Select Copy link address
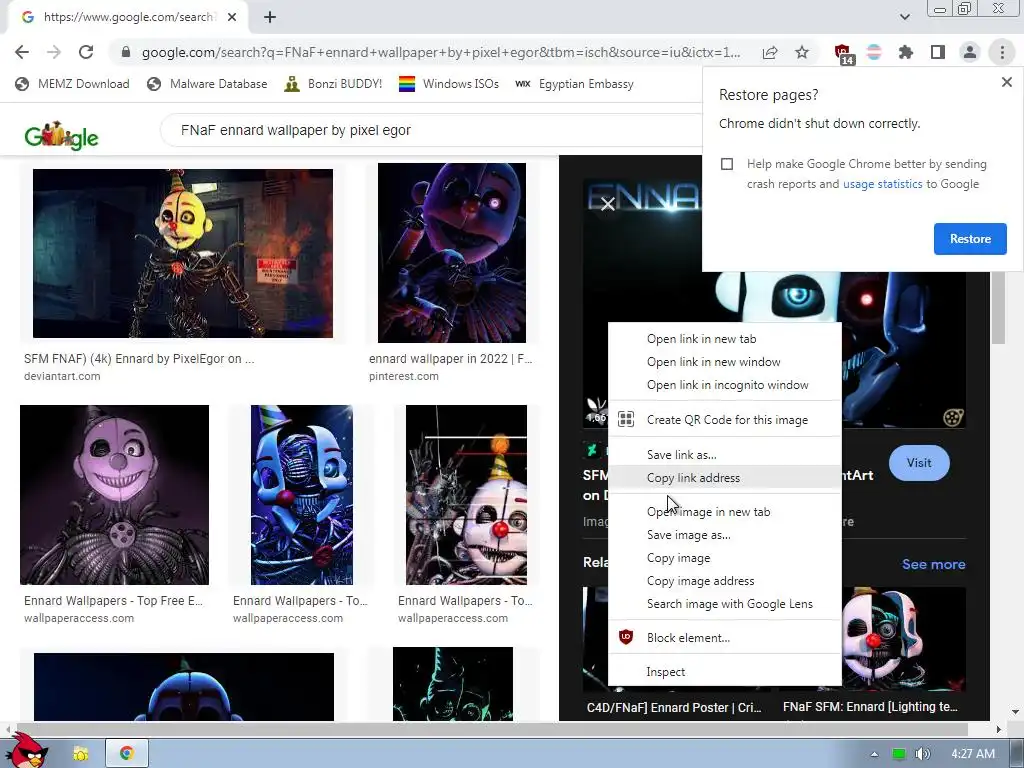1024x768 pixels. [724, 477]
